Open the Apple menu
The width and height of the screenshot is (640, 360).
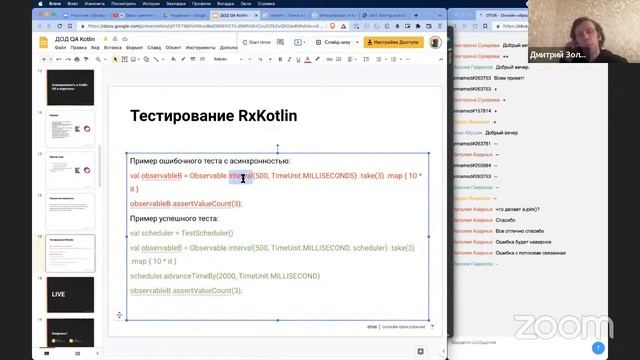pyautogui.click(x=40, y=4)
